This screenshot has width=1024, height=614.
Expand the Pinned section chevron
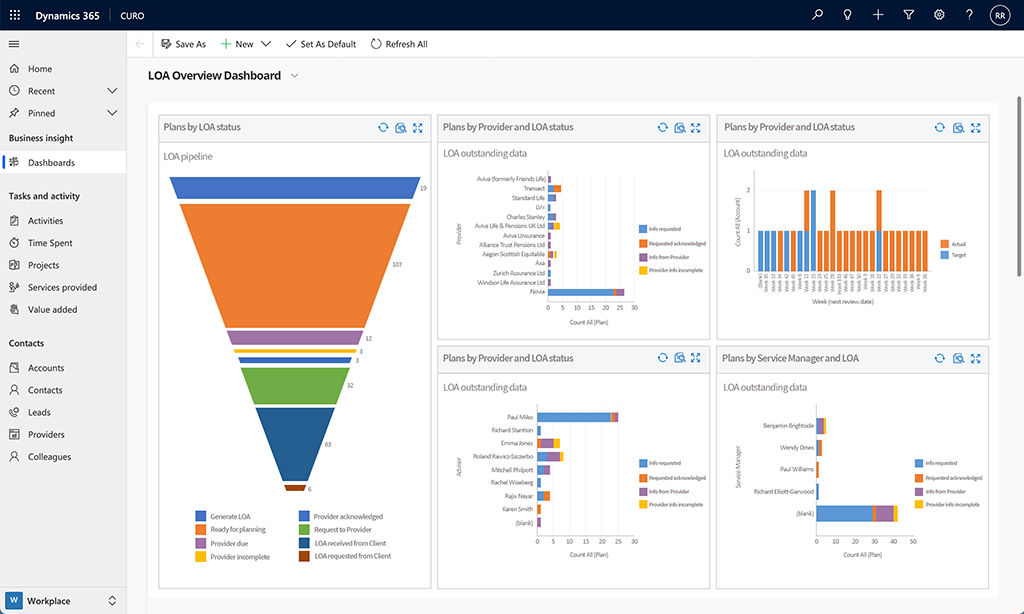(112, 113)
